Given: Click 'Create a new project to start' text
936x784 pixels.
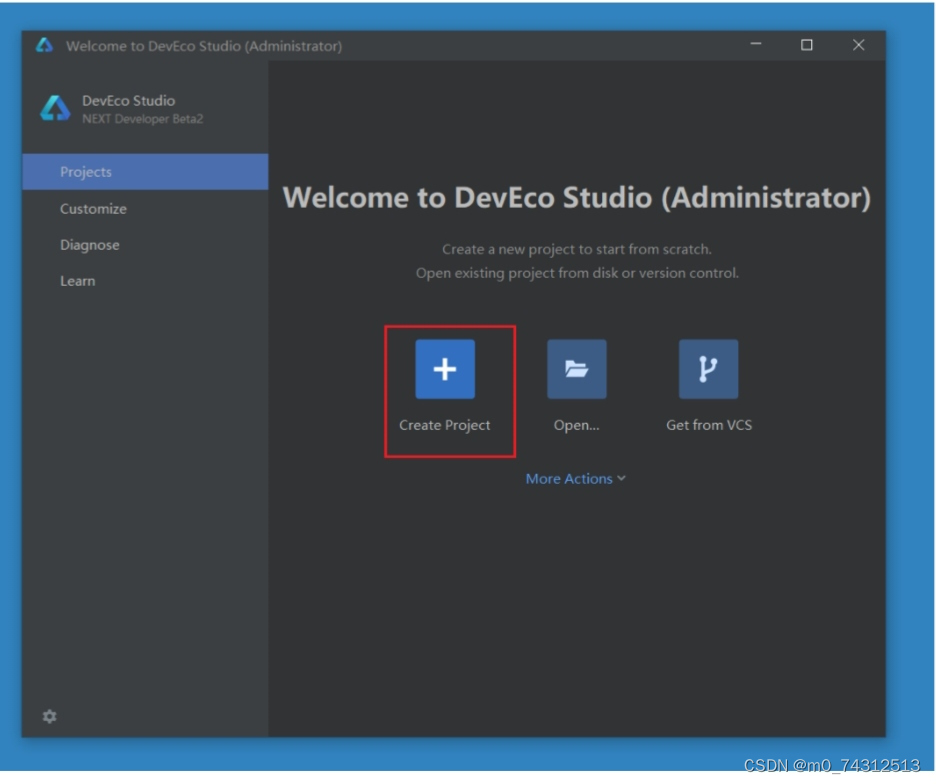Looking at the screenshot, I should click(x=577, y=249).
